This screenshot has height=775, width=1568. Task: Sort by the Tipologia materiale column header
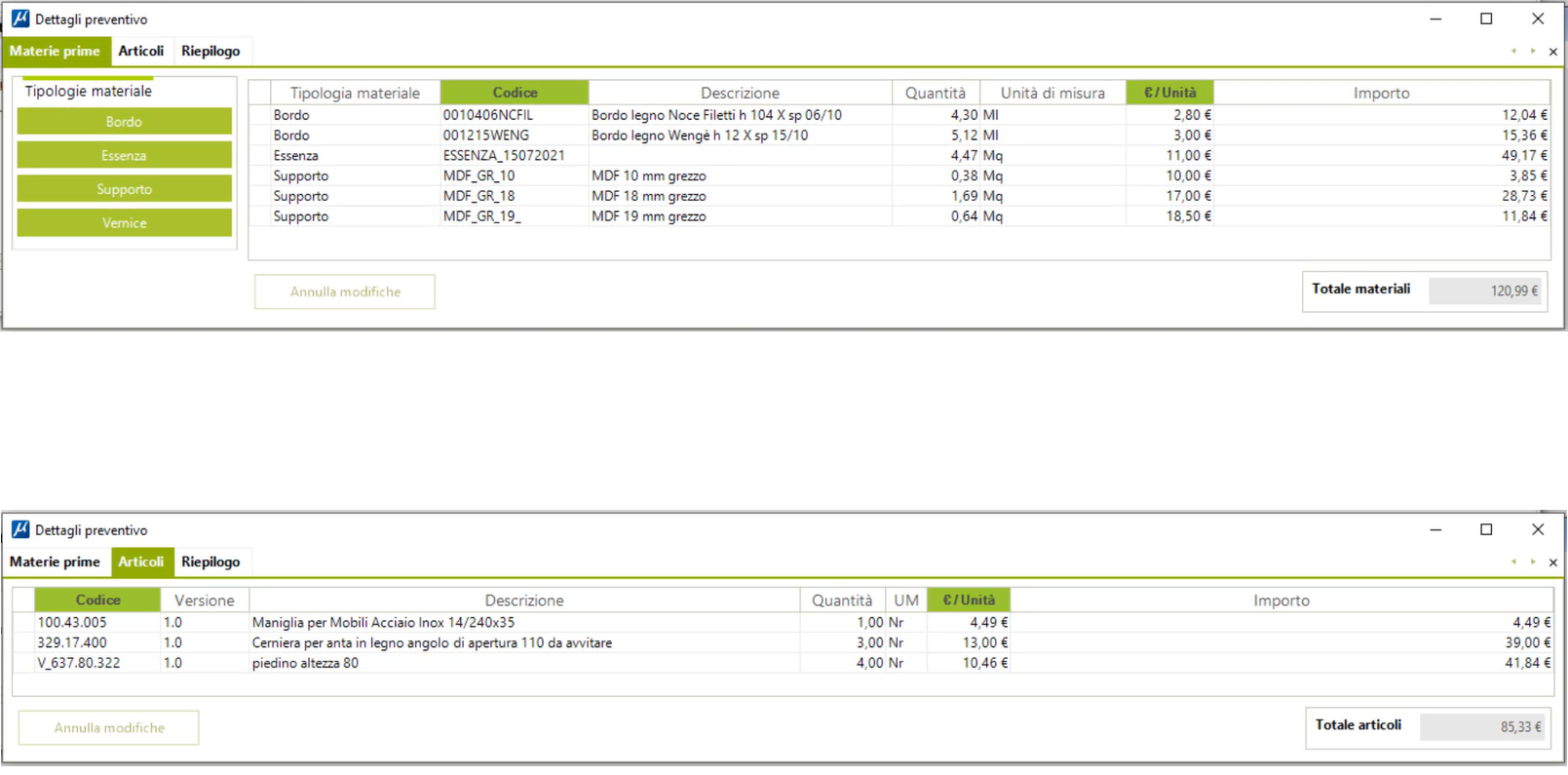355,93
